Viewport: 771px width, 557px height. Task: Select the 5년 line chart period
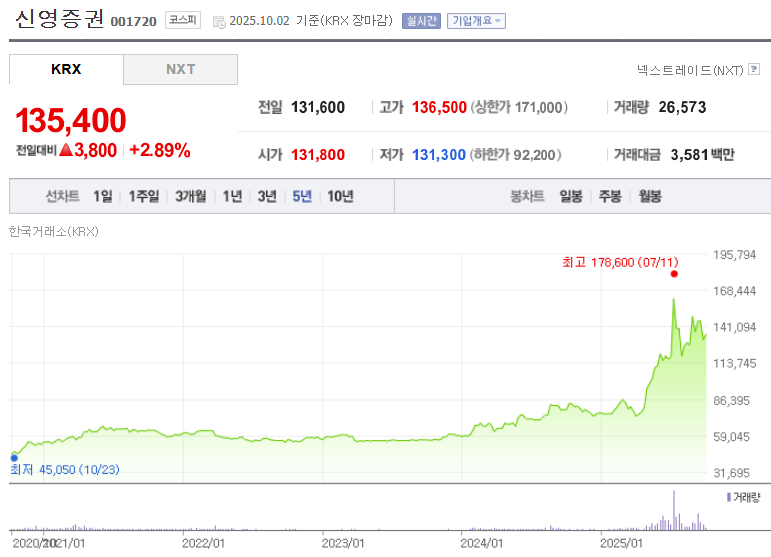coord(302,196)
